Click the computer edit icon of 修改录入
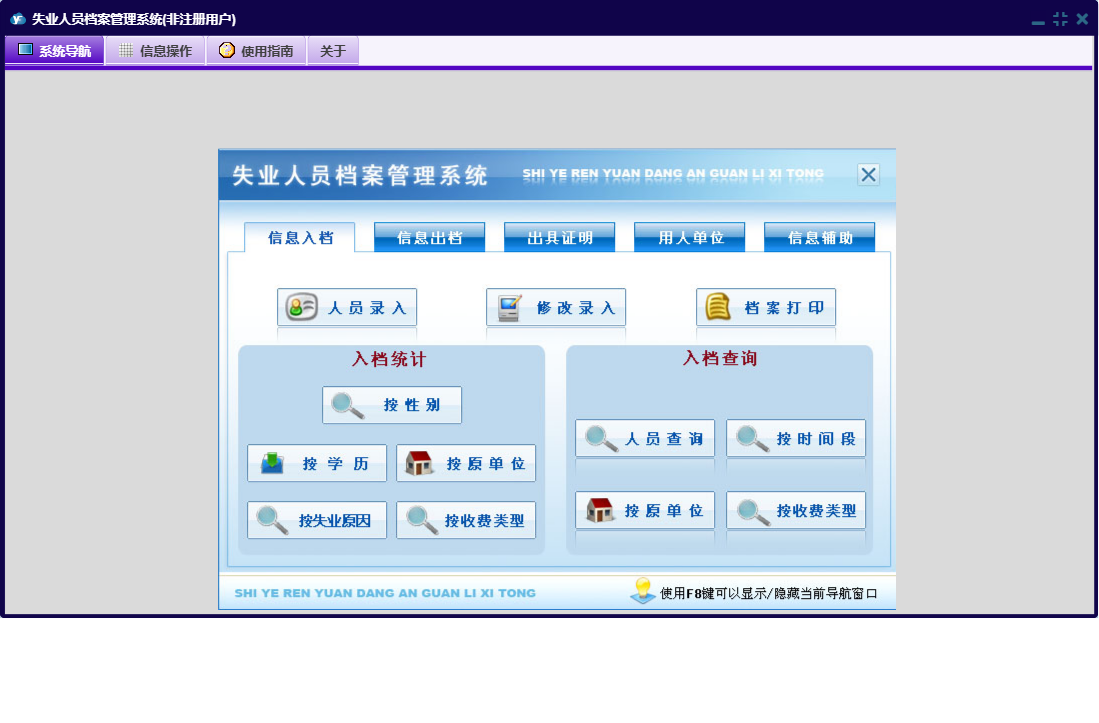 (x=510, y=308)
